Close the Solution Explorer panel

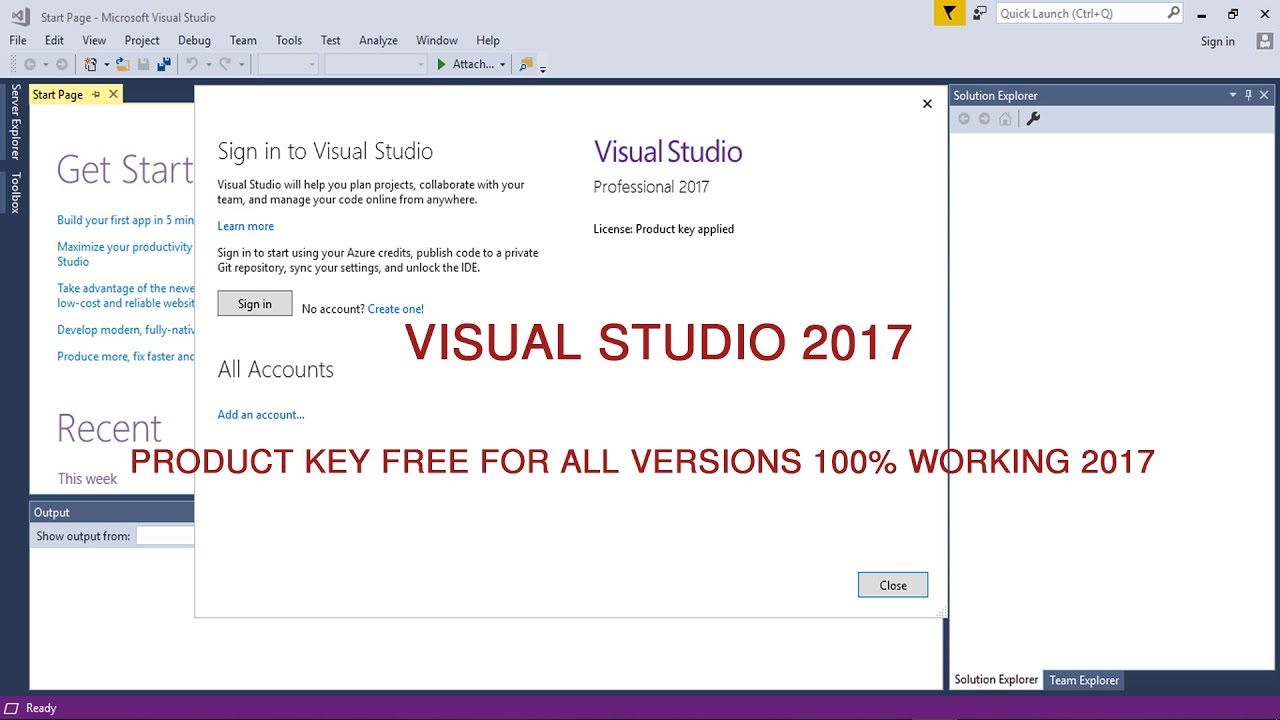[x=1264, y=95]
